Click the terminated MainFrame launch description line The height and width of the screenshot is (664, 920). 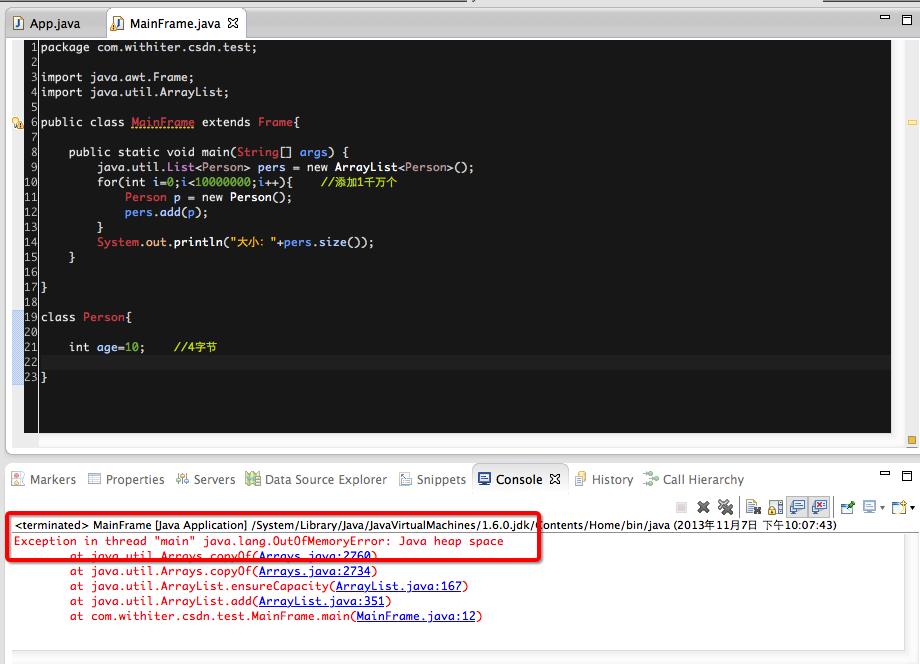[425, 525]
